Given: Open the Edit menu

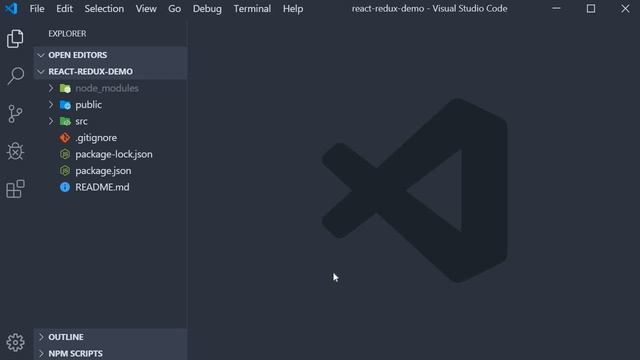Looking at the screenshot, I should 64,9.
